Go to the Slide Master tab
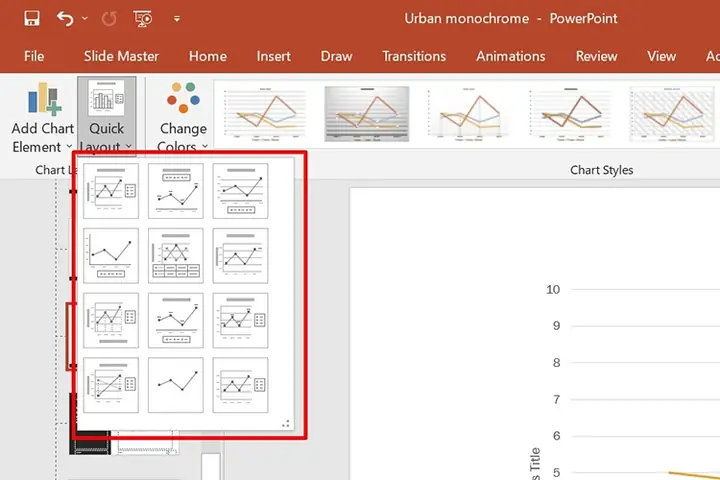The height and width of the screenshot is (480, 720). 121,56
